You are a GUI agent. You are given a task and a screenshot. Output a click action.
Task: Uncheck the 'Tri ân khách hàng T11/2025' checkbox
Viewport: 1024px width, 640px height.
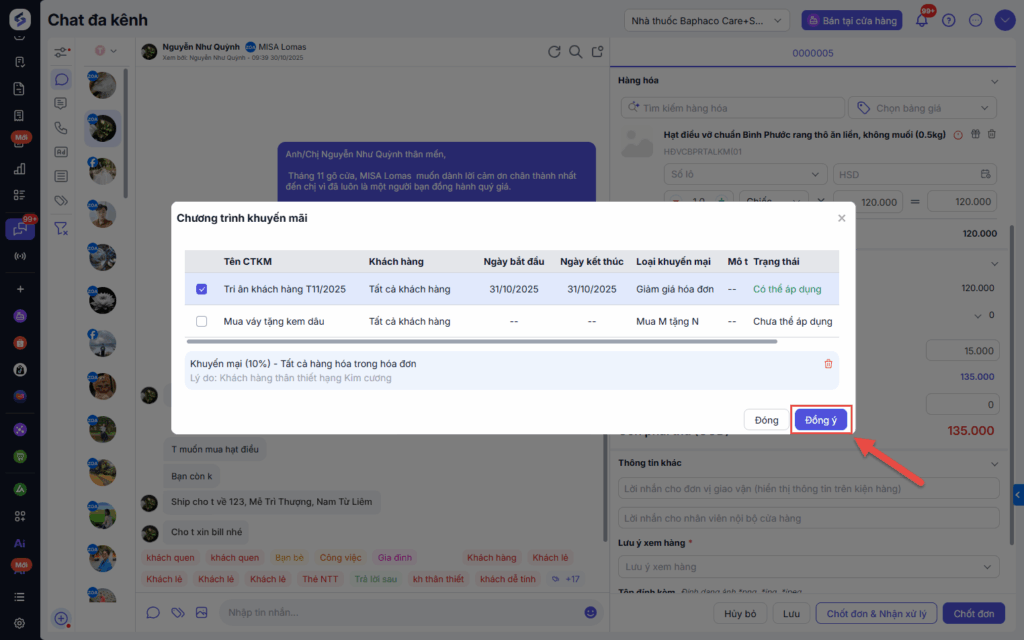[x=201, y=289]
